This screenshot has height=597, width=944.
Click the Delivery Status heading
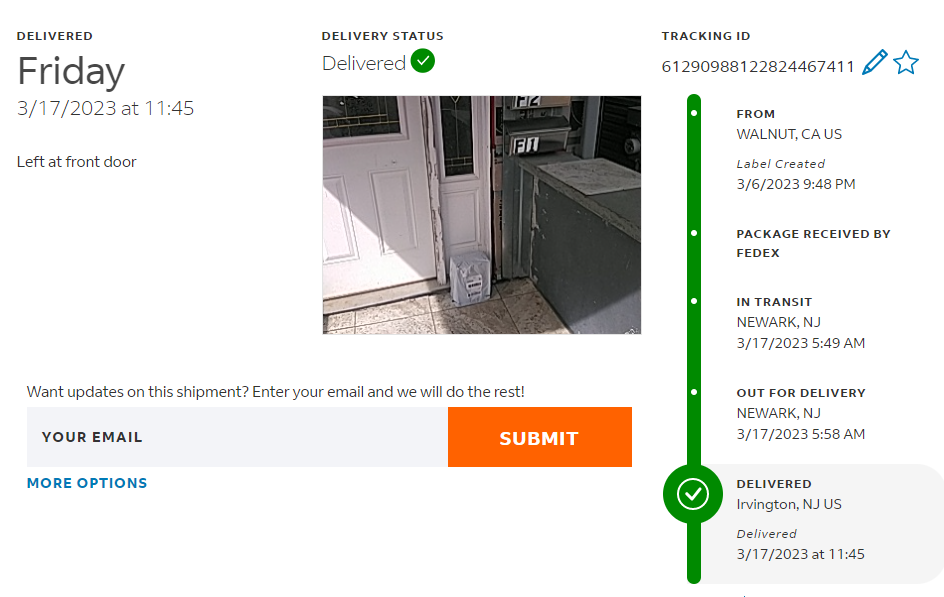pos(382,36)
